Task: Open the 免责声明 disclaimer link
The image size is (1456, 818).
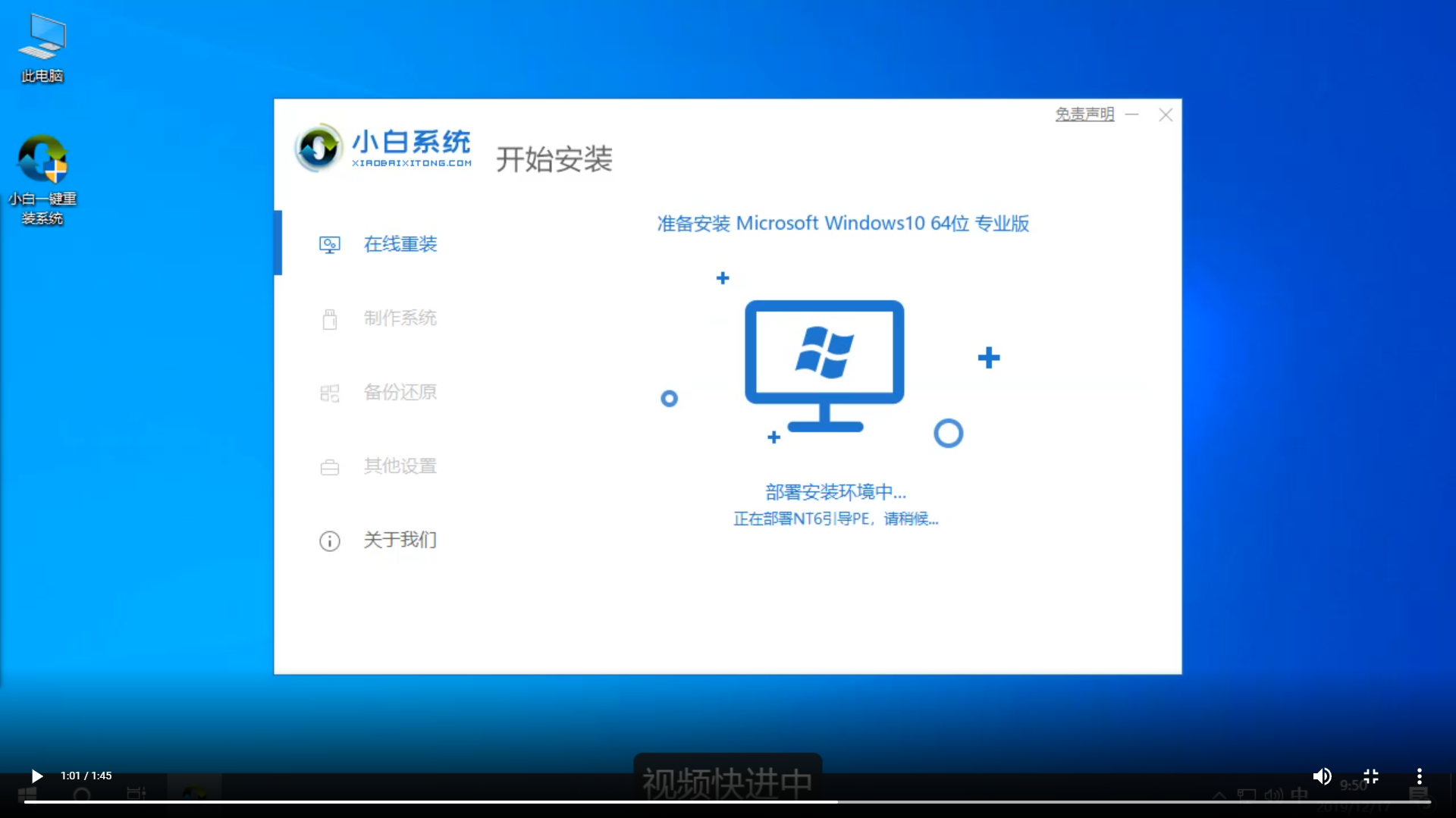Action: click(1084, 114)
